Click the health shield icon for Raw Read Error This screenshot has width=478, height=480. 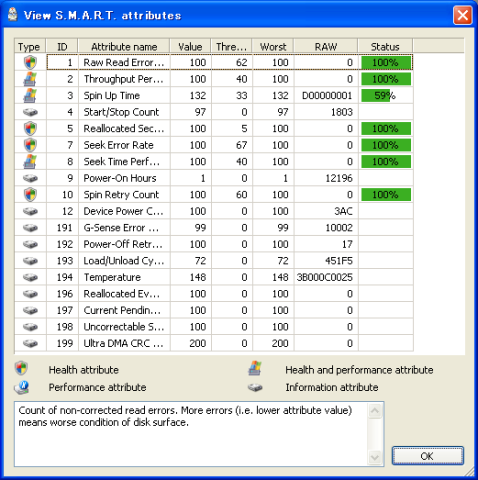30,63
